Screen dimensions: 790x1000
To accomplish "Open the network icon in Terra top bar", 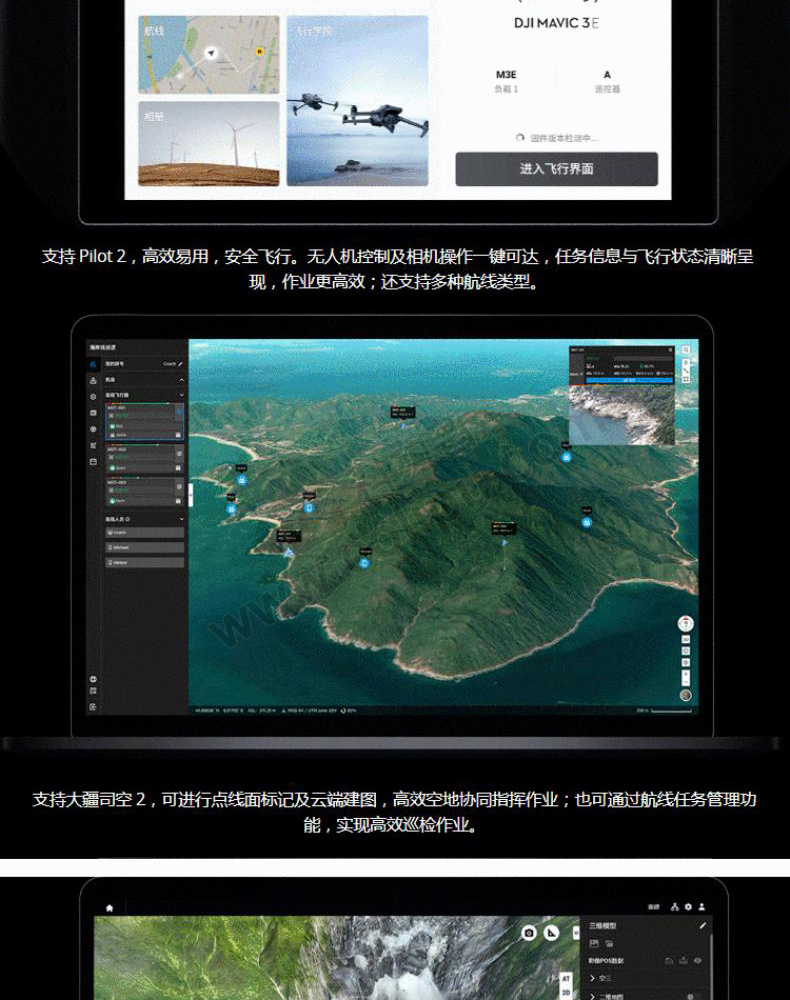I will point(675,907).
